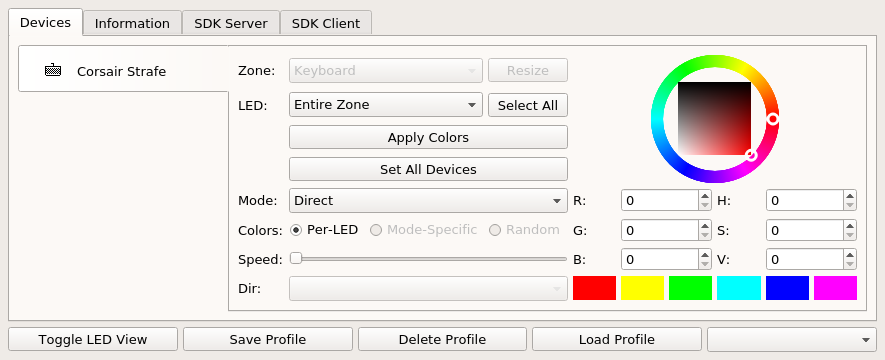Click the Apply Colors button

tap(428, 138)
